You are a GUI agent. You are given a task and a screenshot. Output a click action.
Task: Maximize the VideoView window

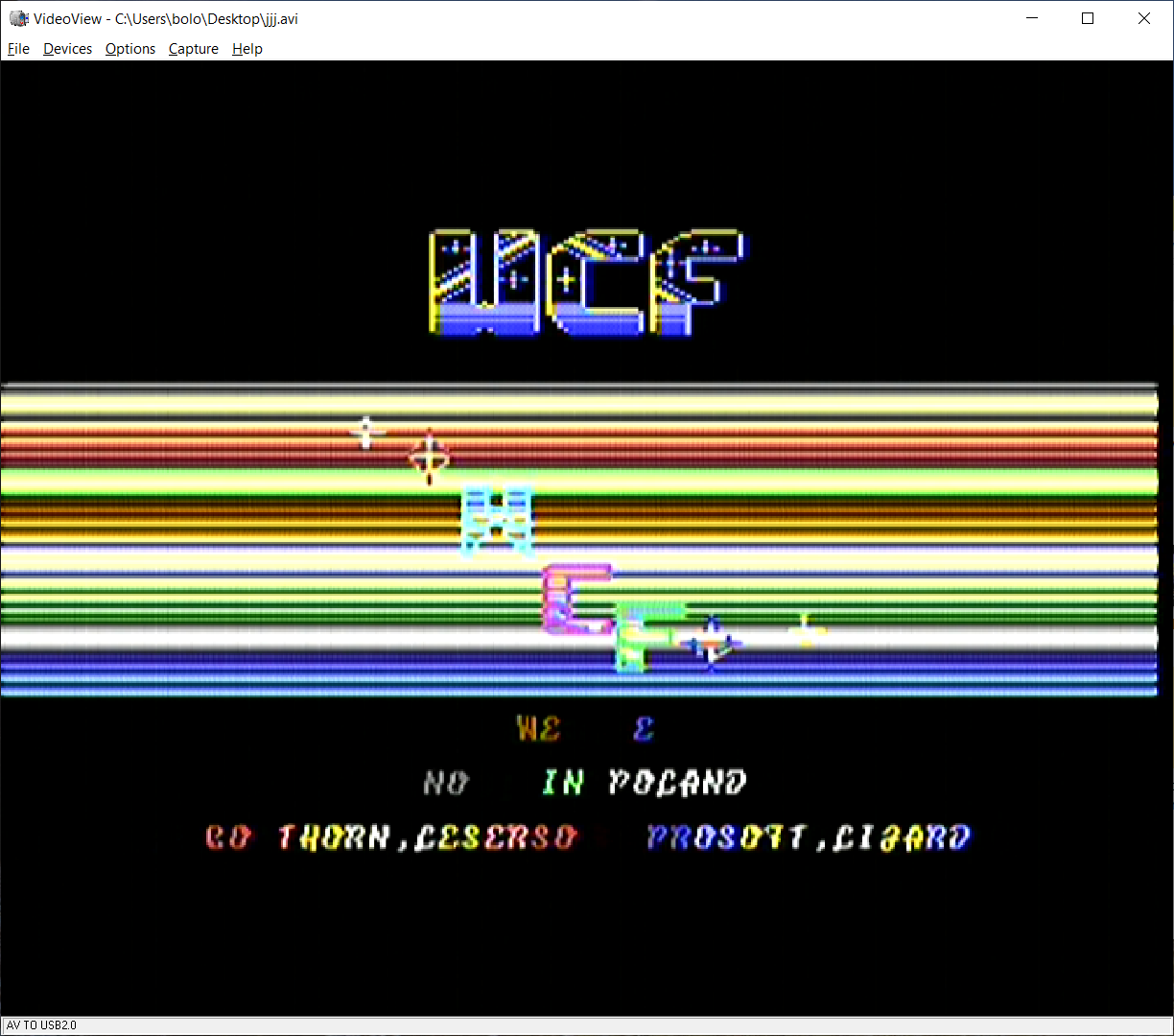(x=1088, y=18)
